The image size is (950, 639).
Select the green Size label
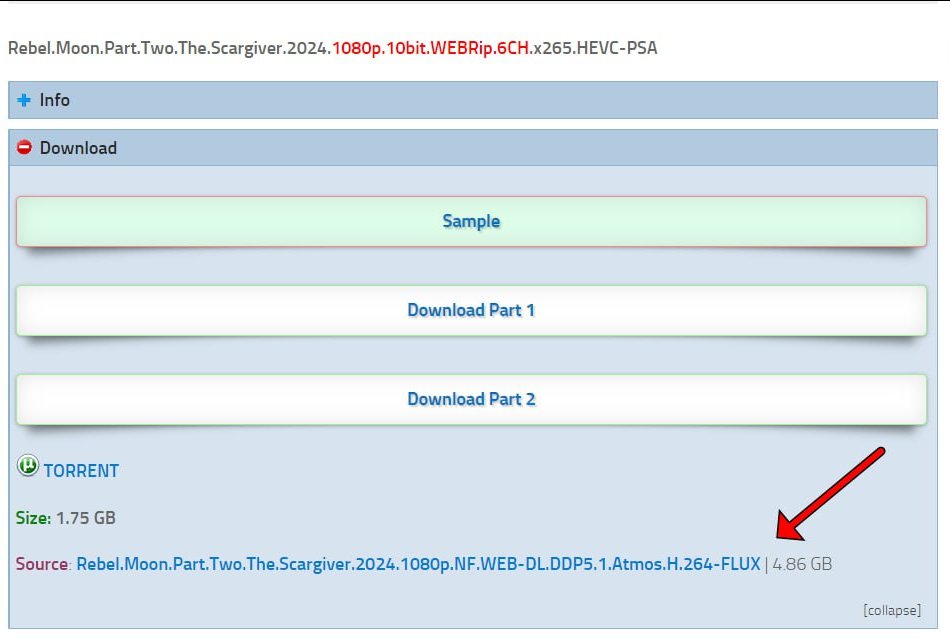(33, 518)
